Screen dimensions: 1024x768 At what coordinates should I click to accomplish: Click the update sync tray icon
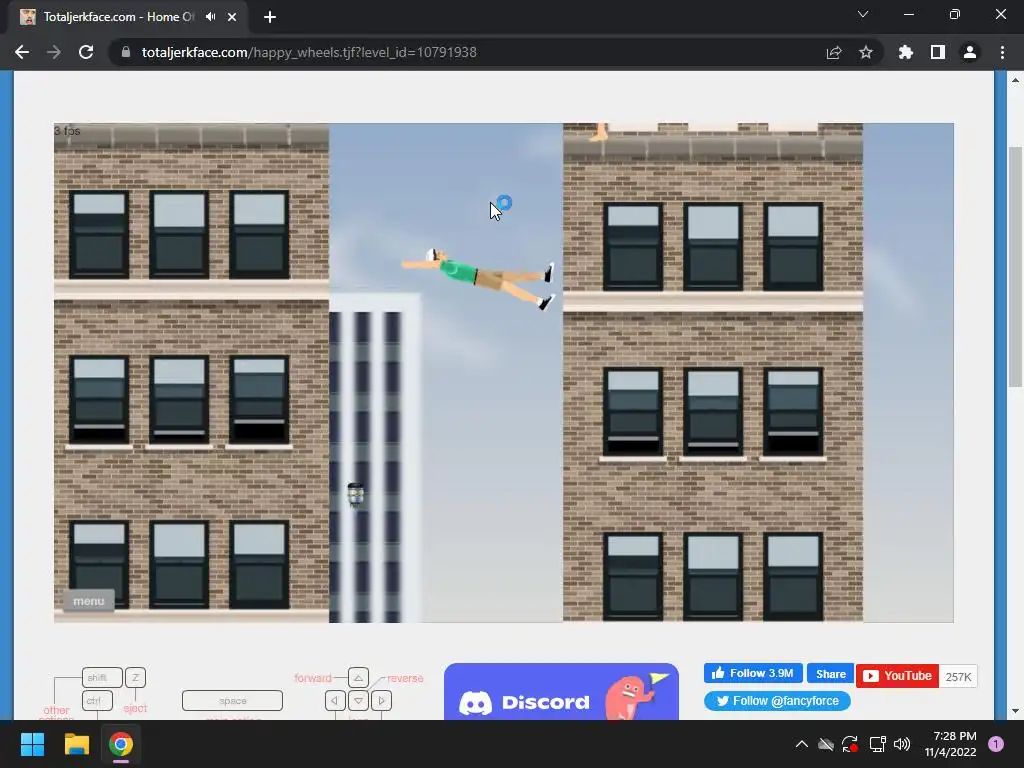(850, 744)
